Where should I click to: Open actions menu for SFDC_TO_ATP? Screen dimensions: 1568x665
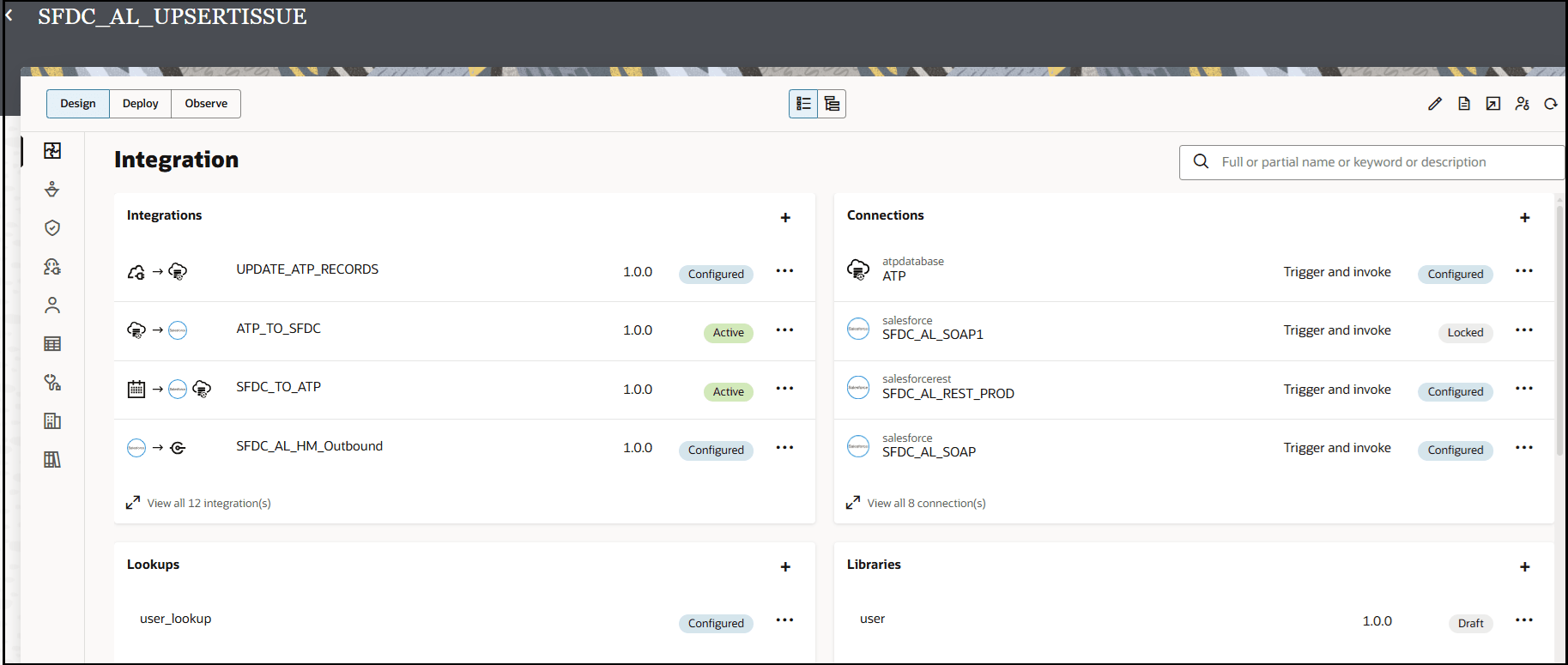point(784,389)
